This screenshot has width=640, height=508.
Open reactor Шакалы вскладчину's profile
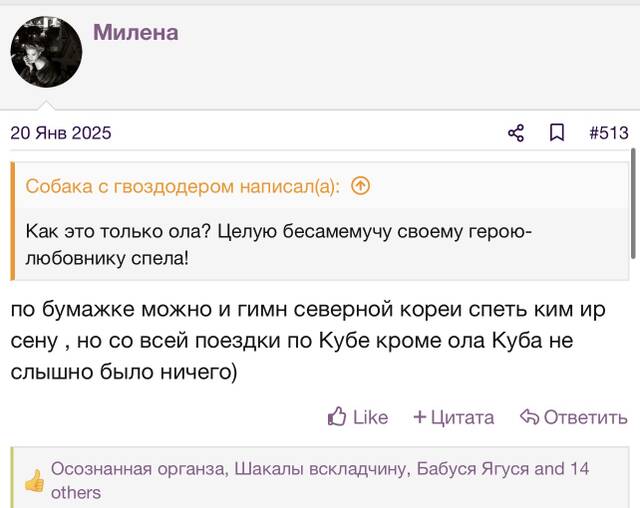tap(320, 469)
